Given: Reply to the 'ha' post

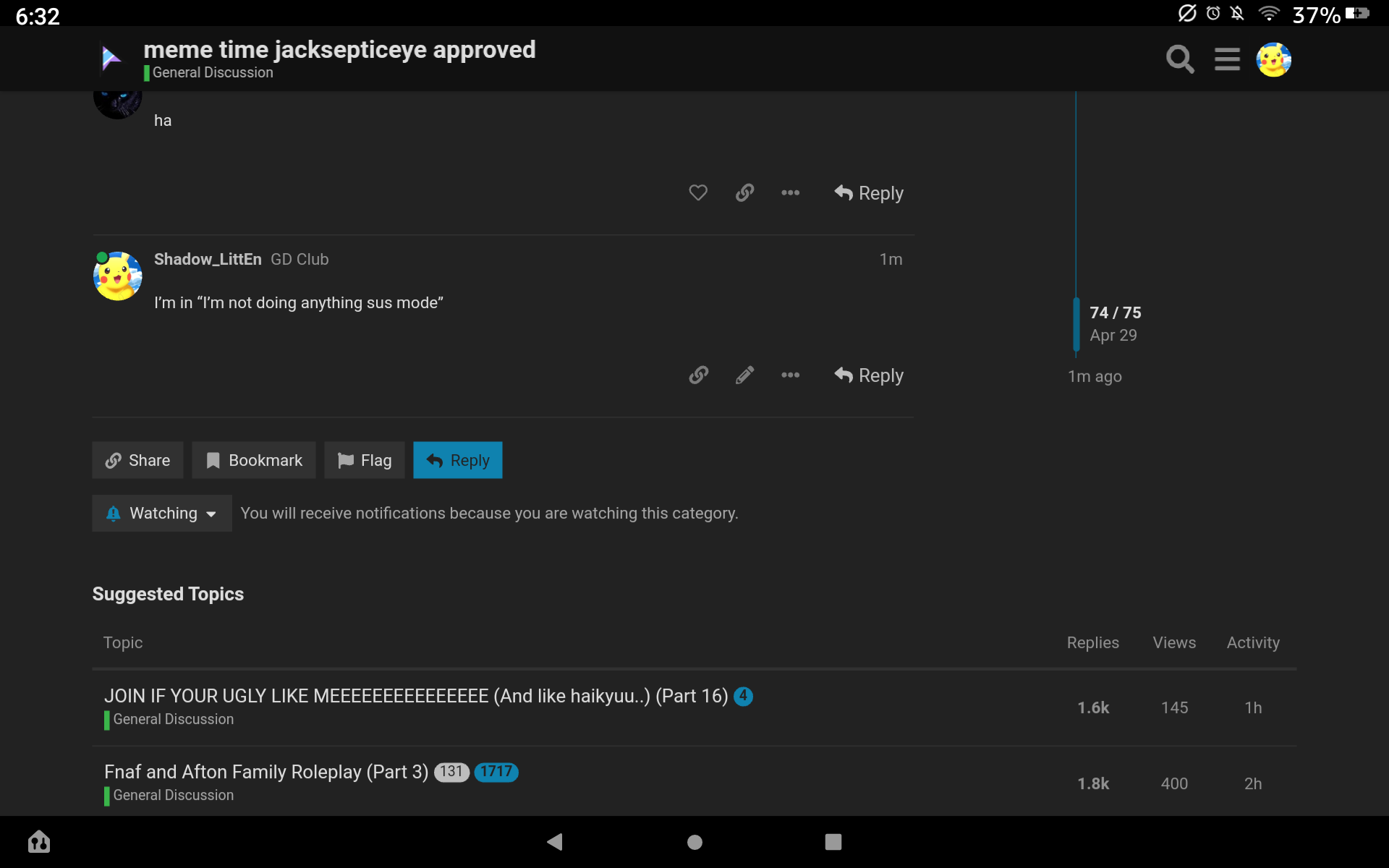Looking at the screenshot, I should click(x=869, y=193).
